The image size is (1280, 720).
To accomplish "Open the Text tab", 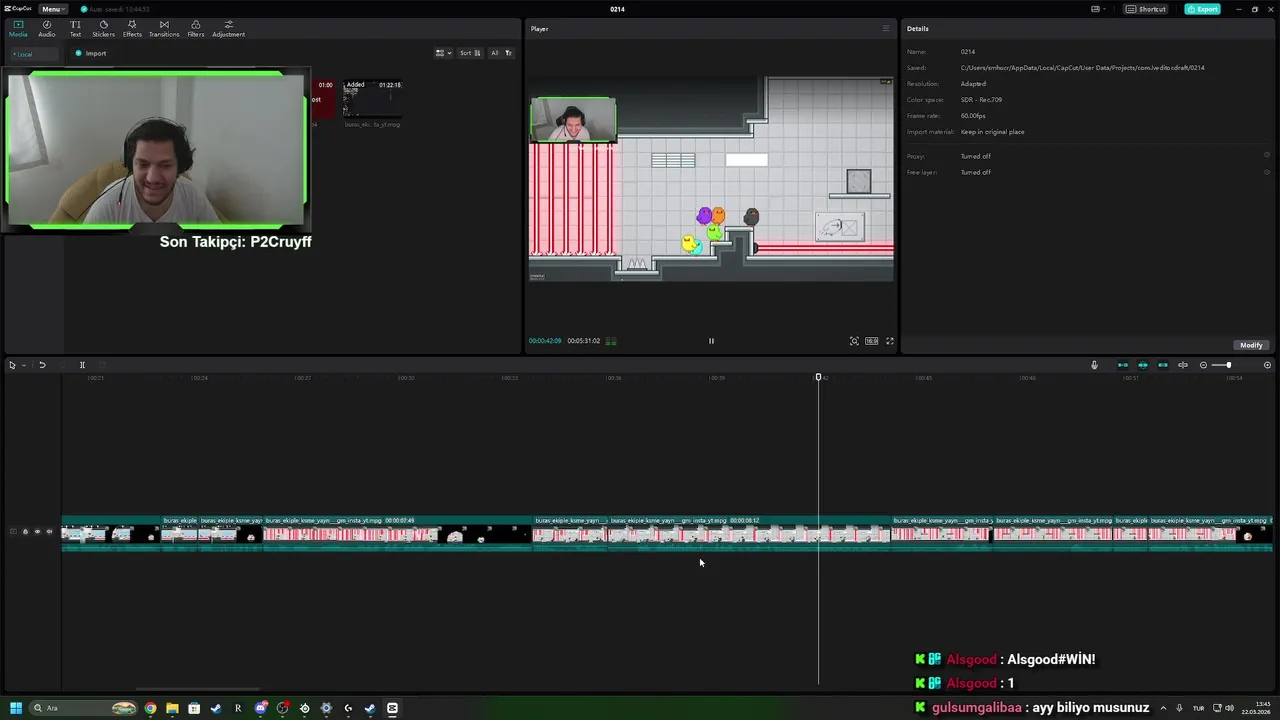I will tap(75, 28).
